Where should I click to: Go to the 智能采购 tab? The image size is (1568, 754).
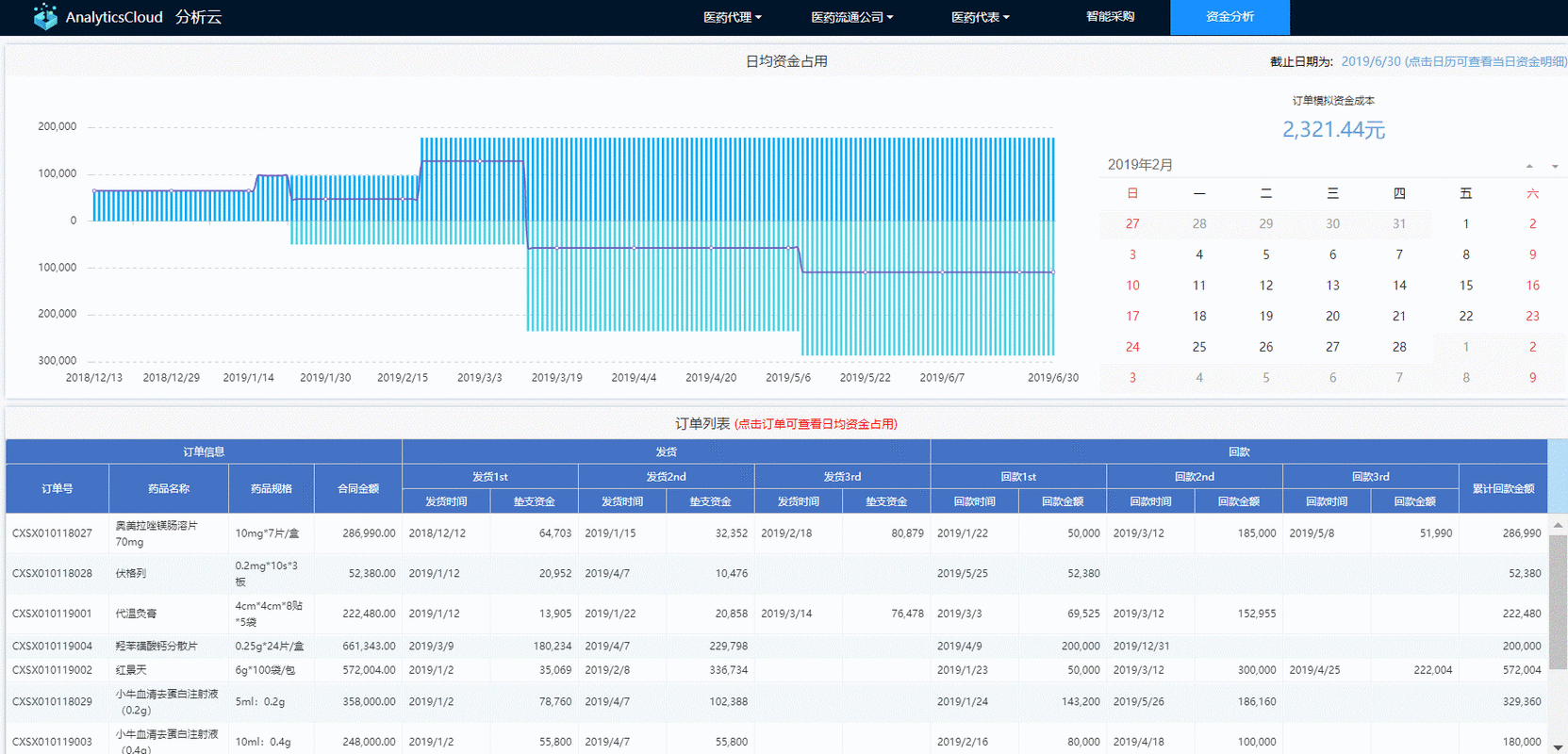[x=1110, y=17]
